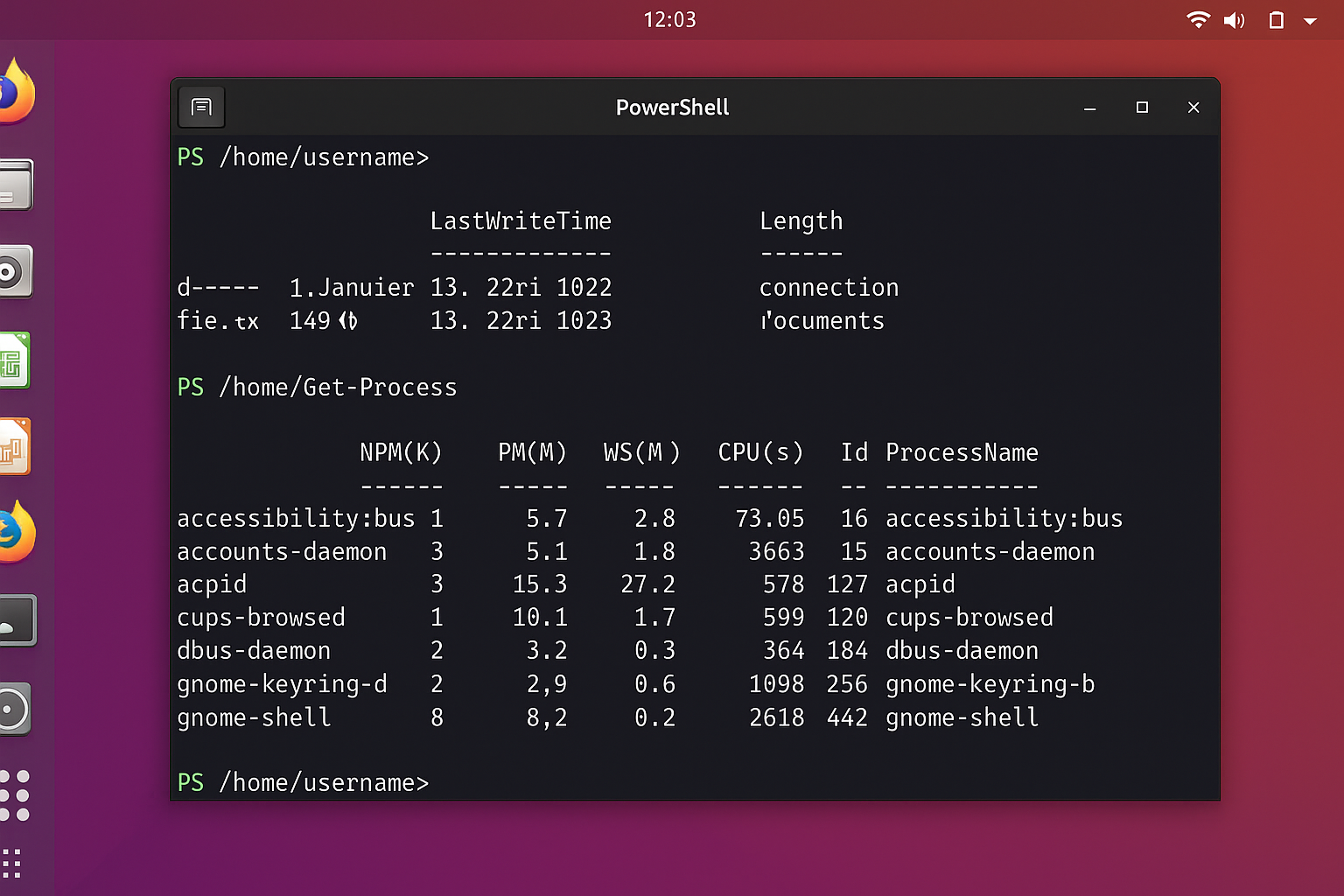The width and height of the screenshot is (1344, 896).
Task: Open the window menu via the PowerShell title bar icon
Action: (201, 107)
